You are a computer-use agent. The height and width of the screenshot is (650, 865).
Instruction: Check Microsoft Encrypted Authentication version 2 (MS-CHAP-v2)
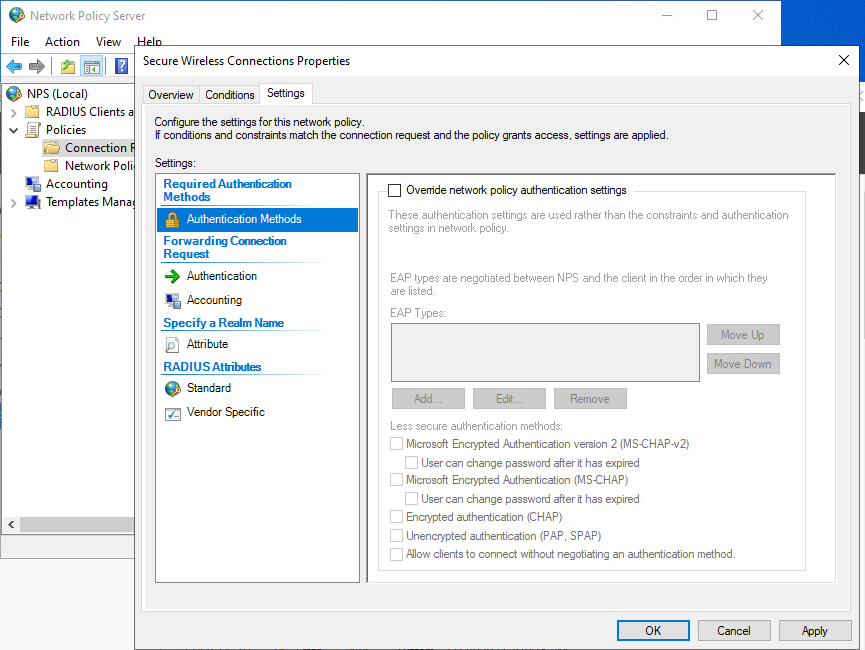[x=395, y=443]
